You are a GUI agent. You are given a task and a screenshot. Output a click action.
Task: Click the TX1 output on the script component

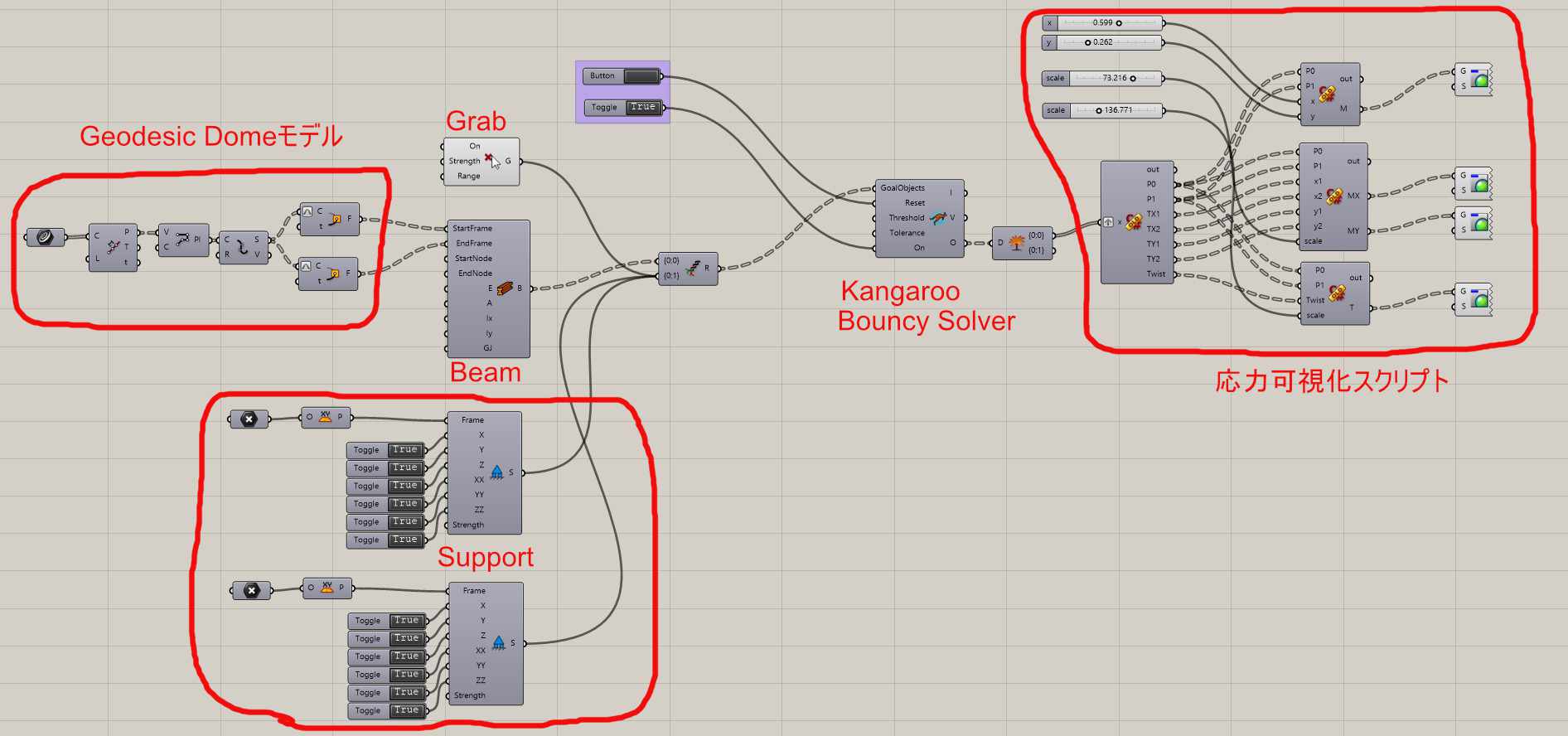click(1154, 215)
